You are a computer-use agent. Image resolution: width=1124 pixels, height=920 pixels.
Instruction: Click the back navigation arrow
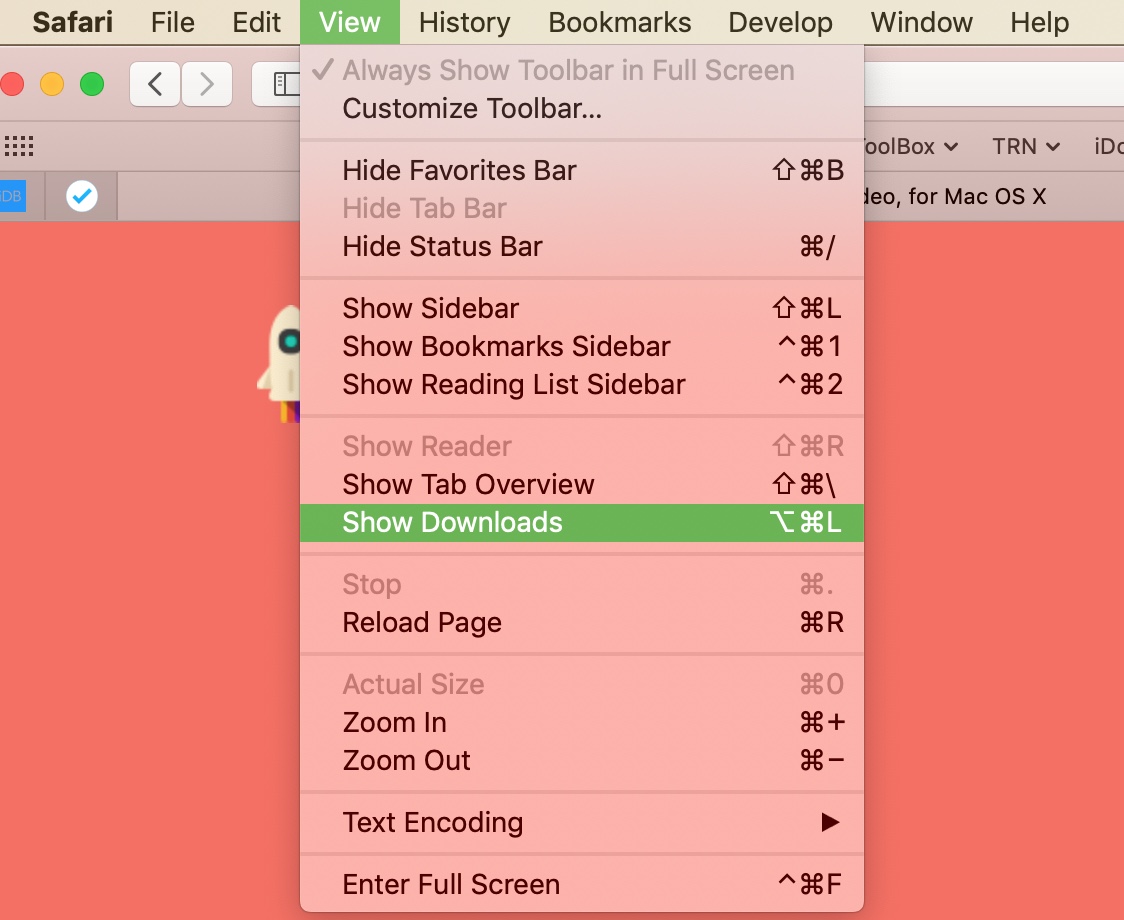pos(154,84)
